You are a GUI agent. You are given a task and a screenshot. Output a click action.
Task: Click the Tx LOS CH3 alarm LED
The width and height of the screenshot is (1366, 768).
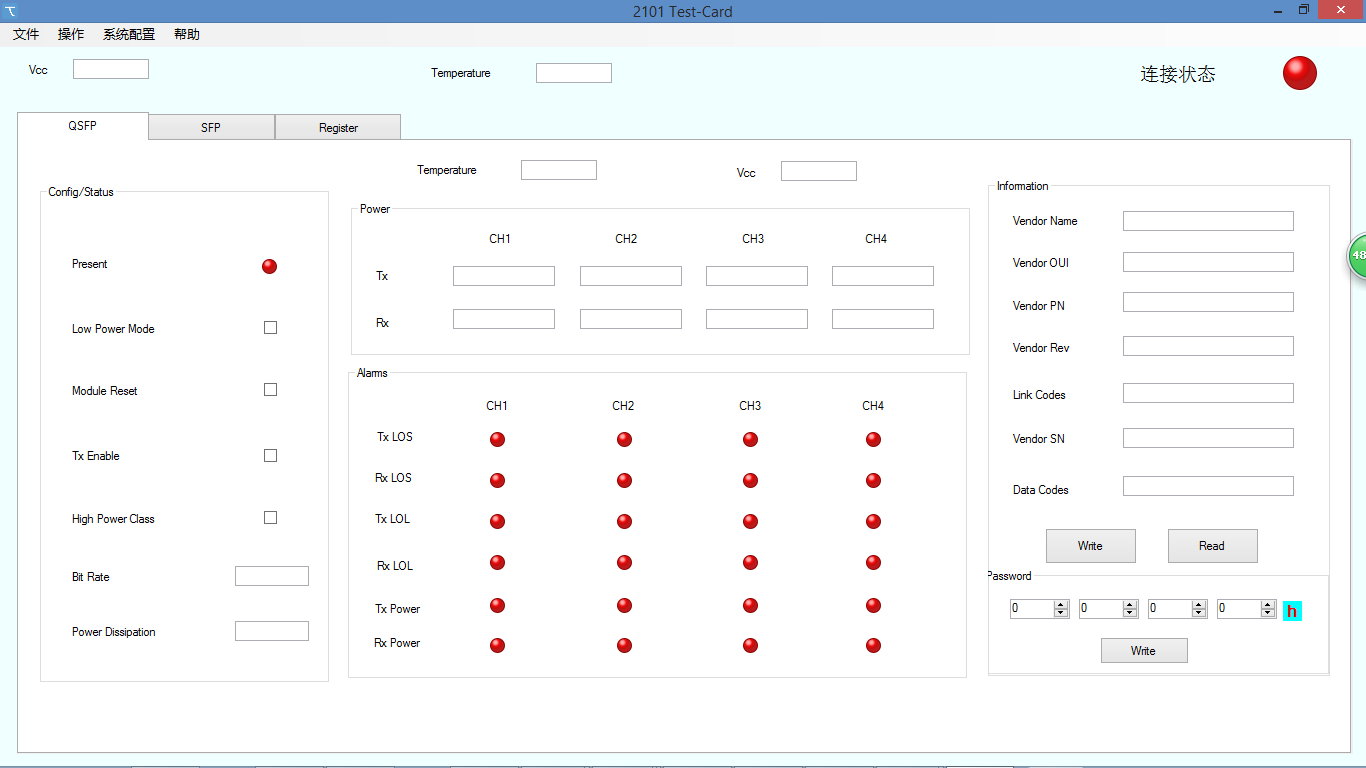tap(750, 439)
